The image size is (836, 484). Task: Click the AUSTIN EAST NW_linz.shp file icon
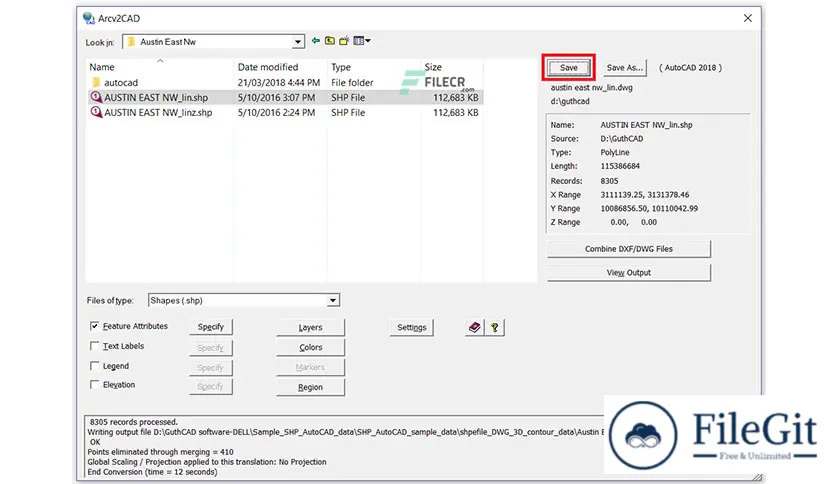(x=96, y=112)
